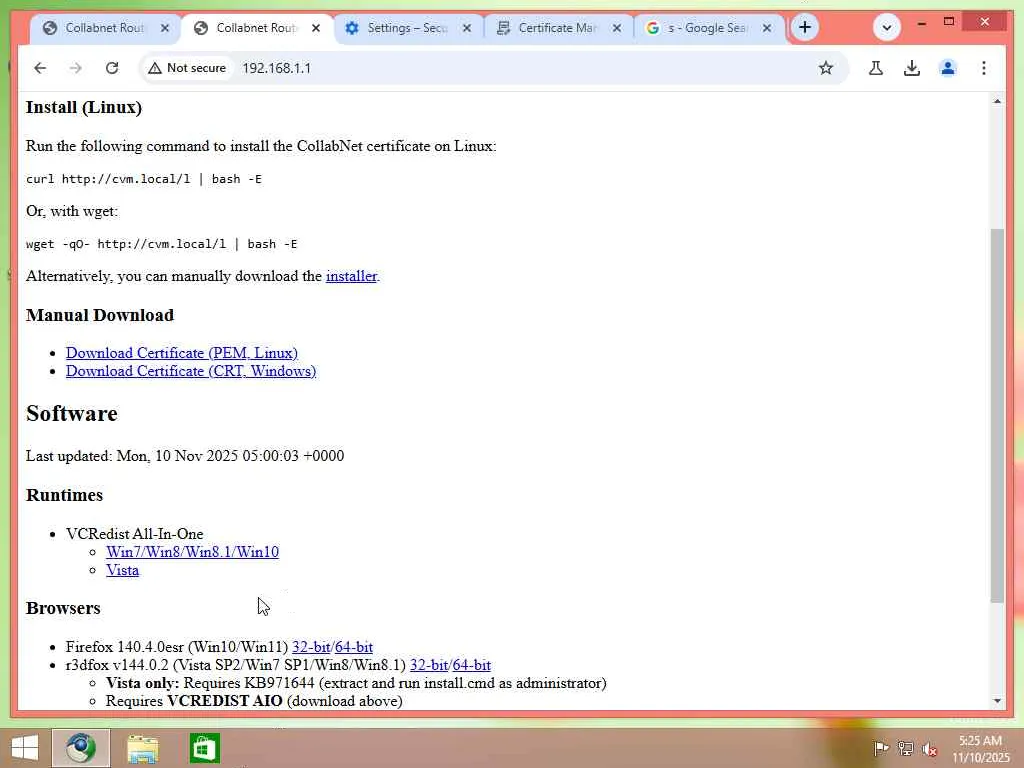Open the downloads tray icon

pyautogui.click(x=912, y=68)
